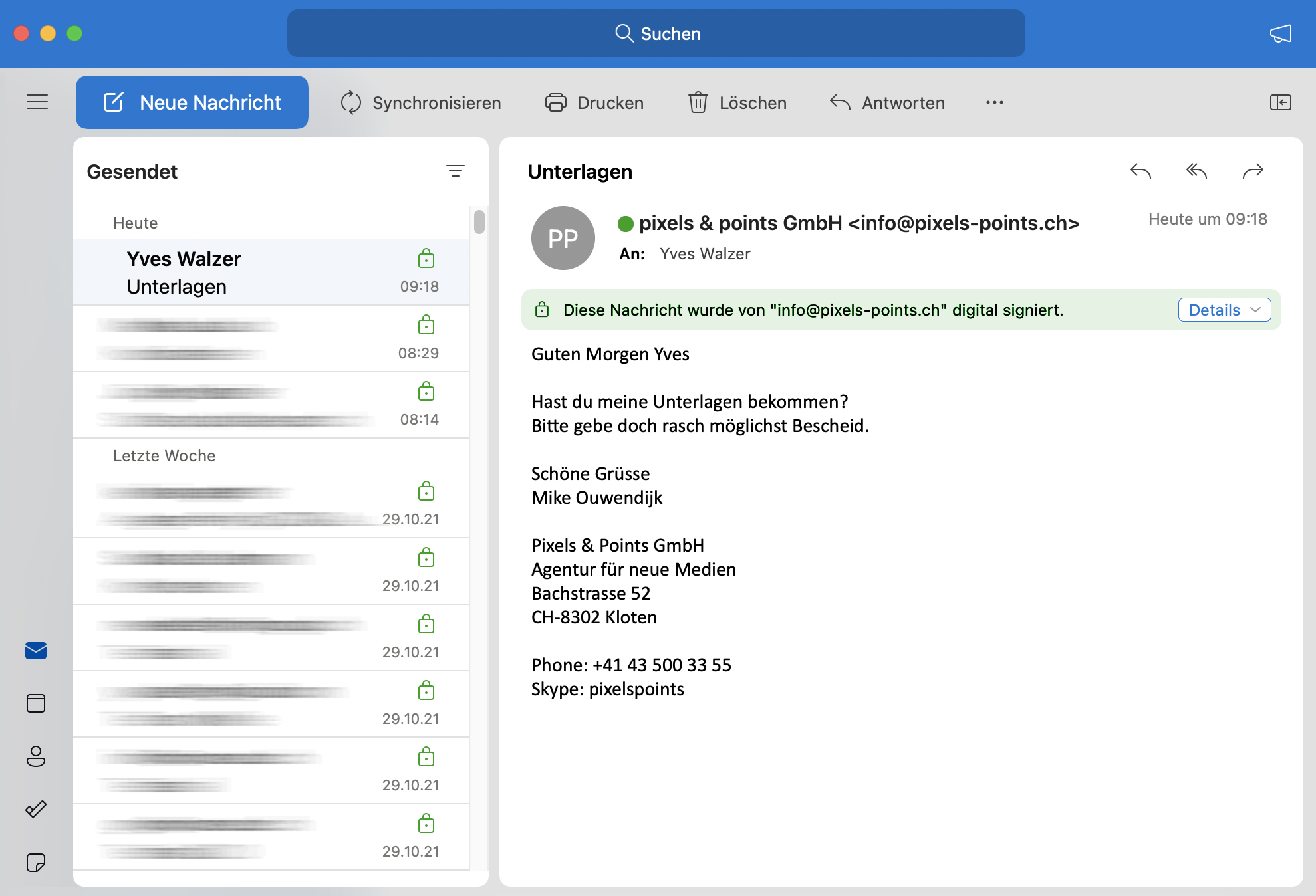Reply using the single arrow icon
Viewport: 1316px width, 896px height.
[1140, 171]
